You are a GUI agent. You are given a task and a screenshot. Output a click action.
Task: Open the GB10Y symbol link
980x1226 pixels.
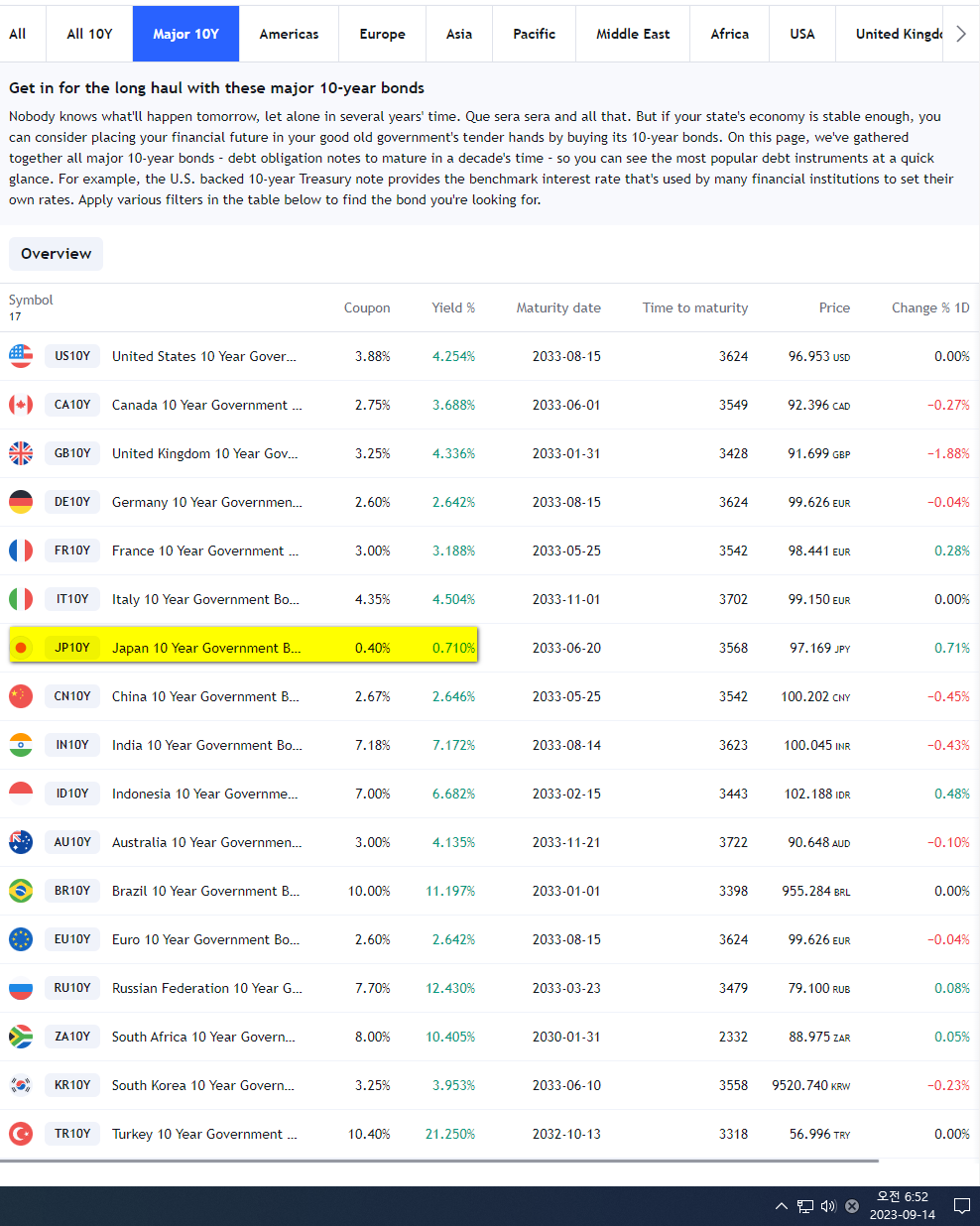click(72, 453)
